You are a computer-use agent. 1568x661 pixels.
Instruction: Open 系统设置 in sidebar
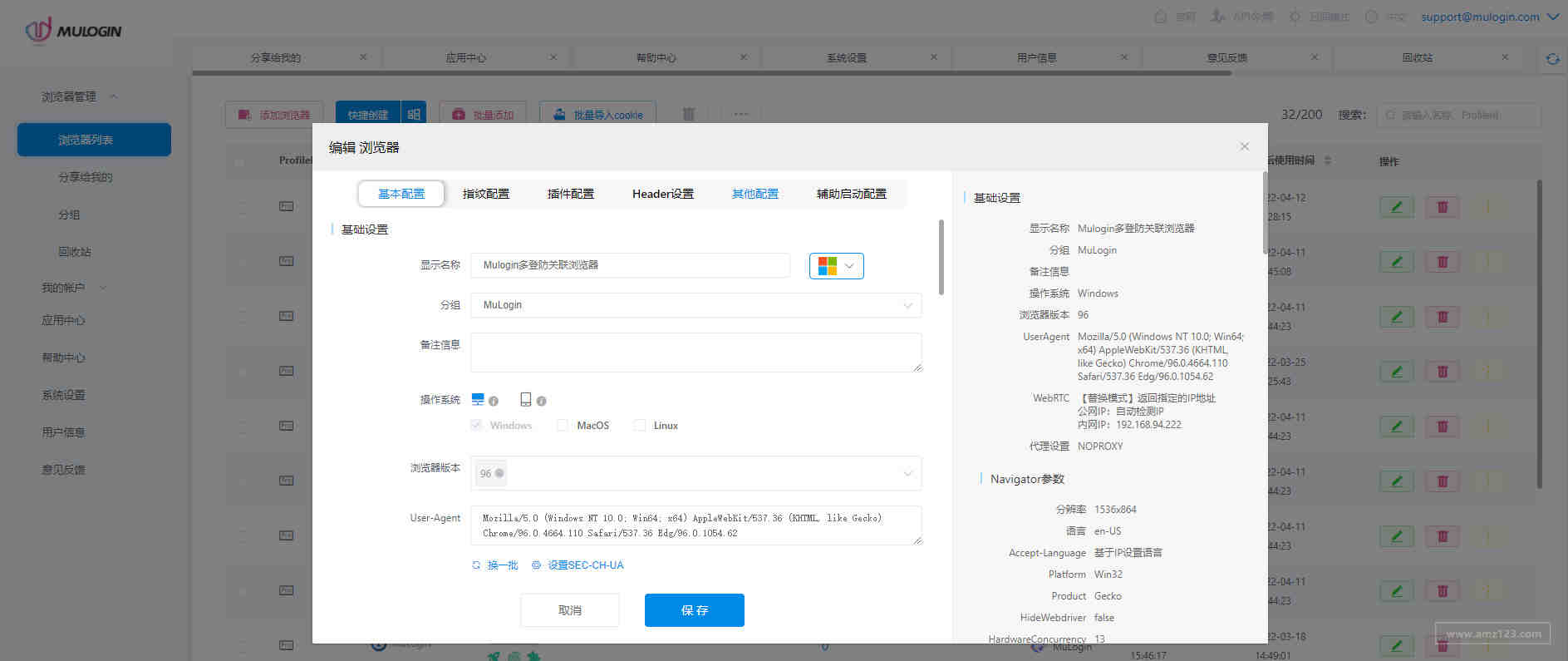(64, 395)
